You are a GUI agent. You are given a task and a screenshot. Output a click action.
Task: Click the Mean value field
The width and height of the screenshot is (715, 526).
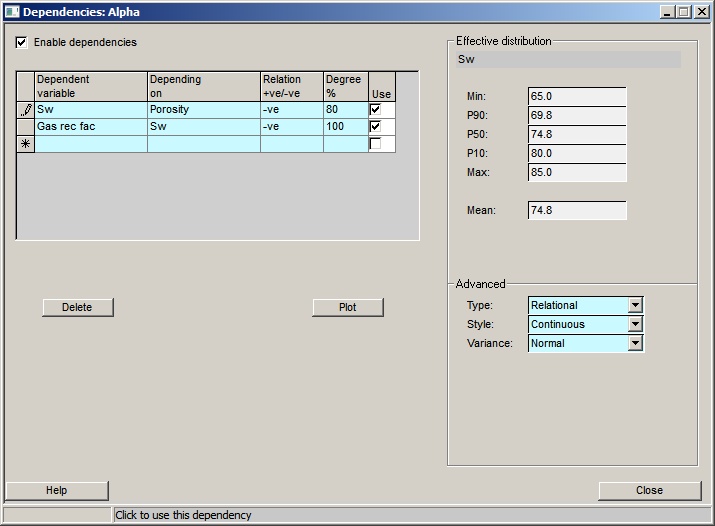pos(576,211)
